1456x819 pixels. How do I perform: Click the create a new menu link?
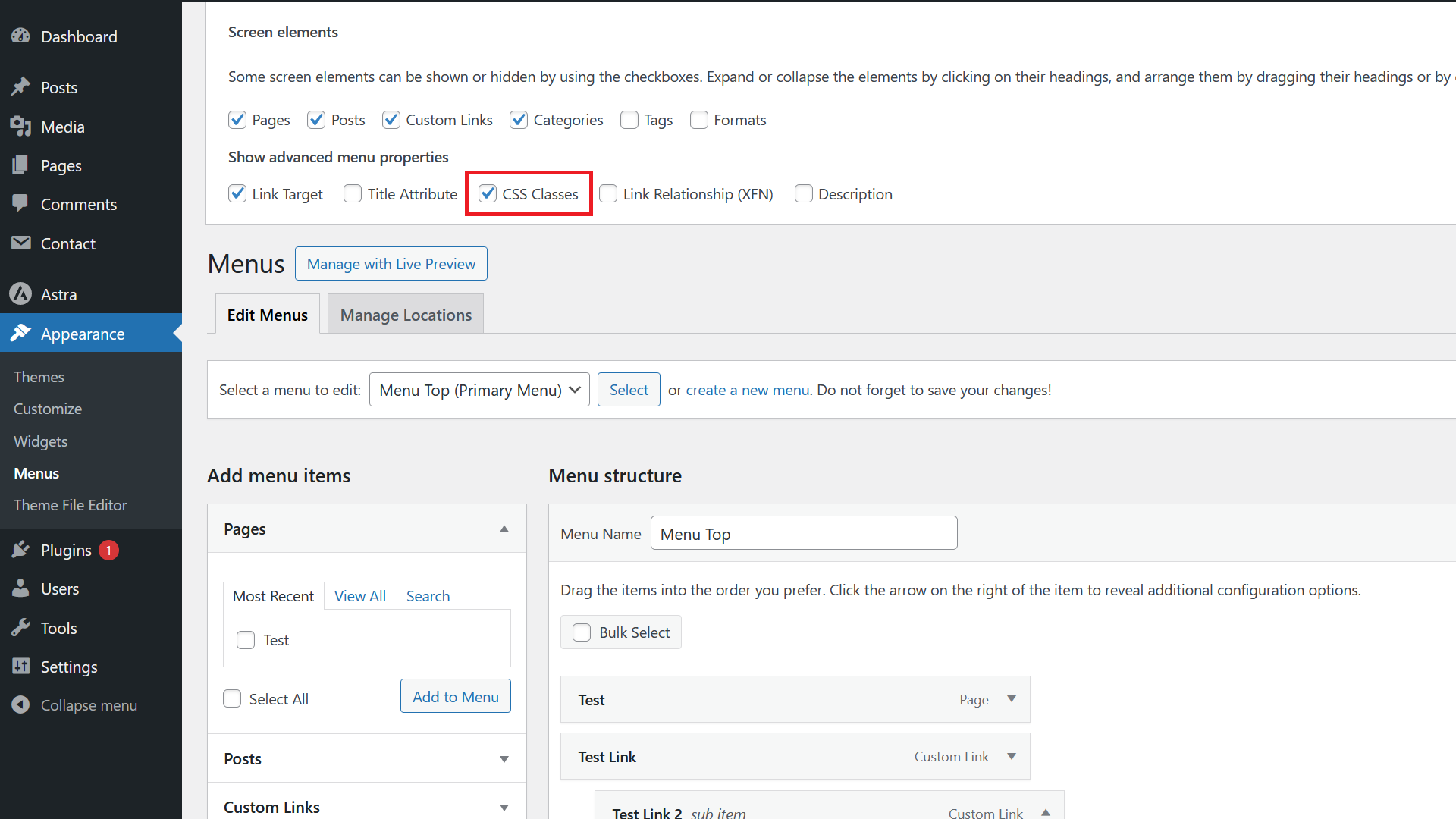tap(748, 390)
